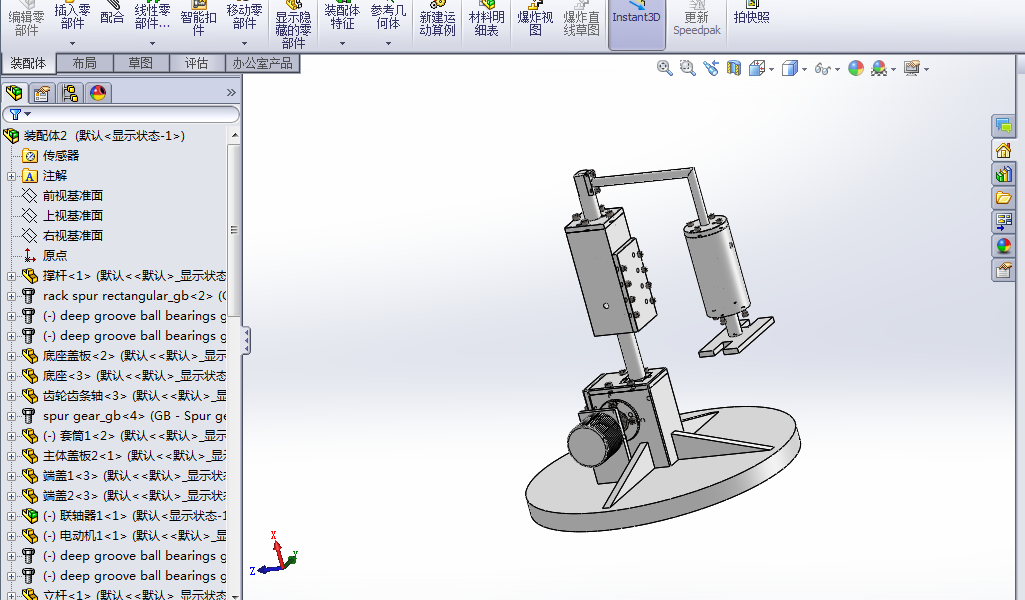
Task: Click the 拍快照 button
Action: [752, 14]
